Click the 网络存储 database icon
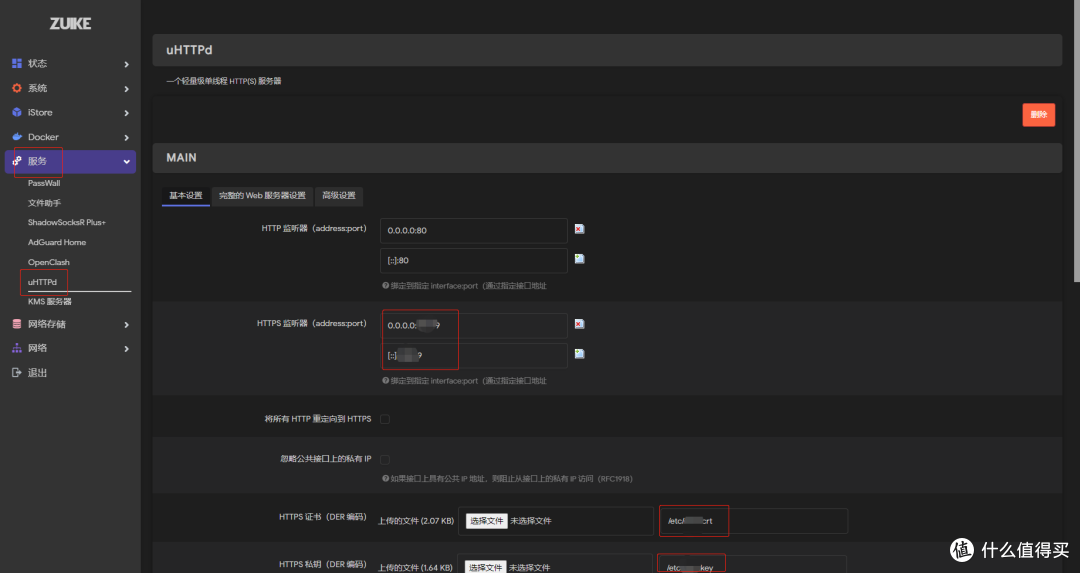 [17, 324]
